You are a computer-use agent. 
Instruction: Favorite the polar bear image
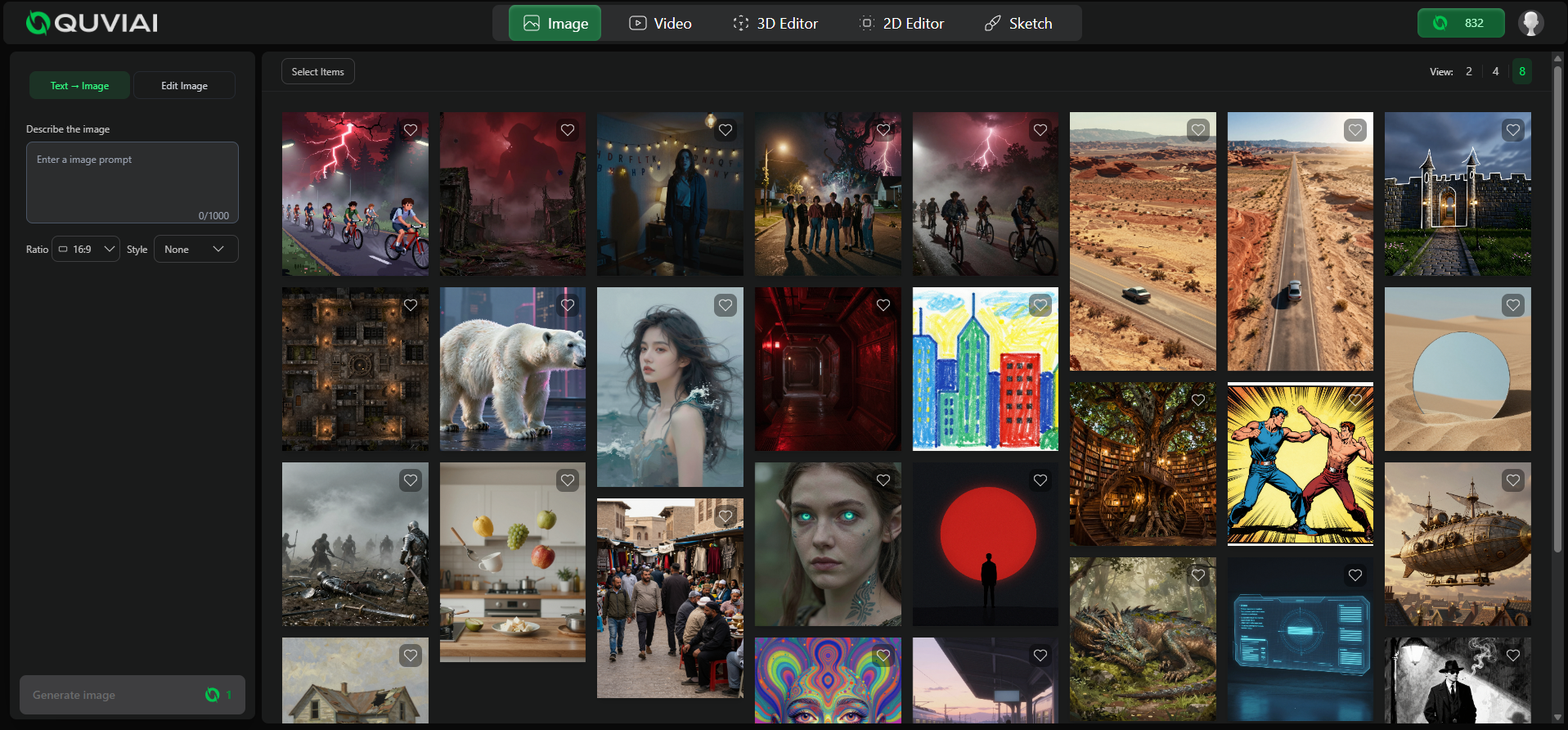pos(568,305)
